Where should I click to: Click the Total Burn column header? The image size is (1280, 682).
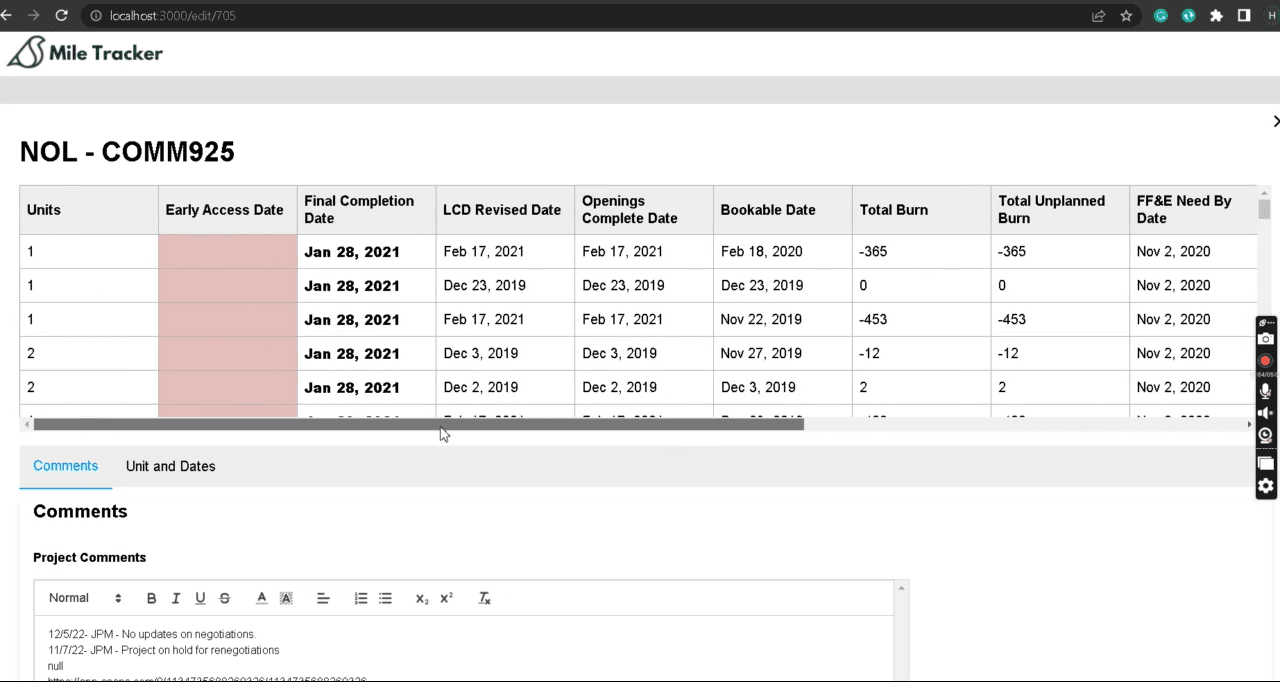point(922,210)
